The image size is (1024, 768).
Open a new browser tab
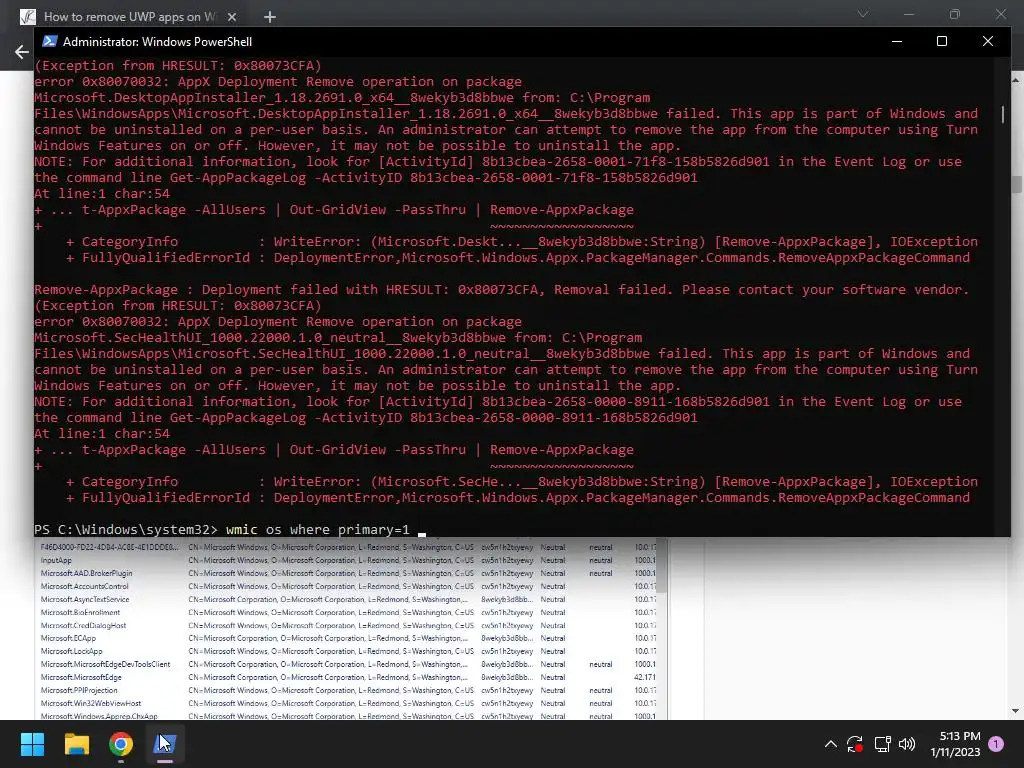pyautogui.click(x=270, y=17)
